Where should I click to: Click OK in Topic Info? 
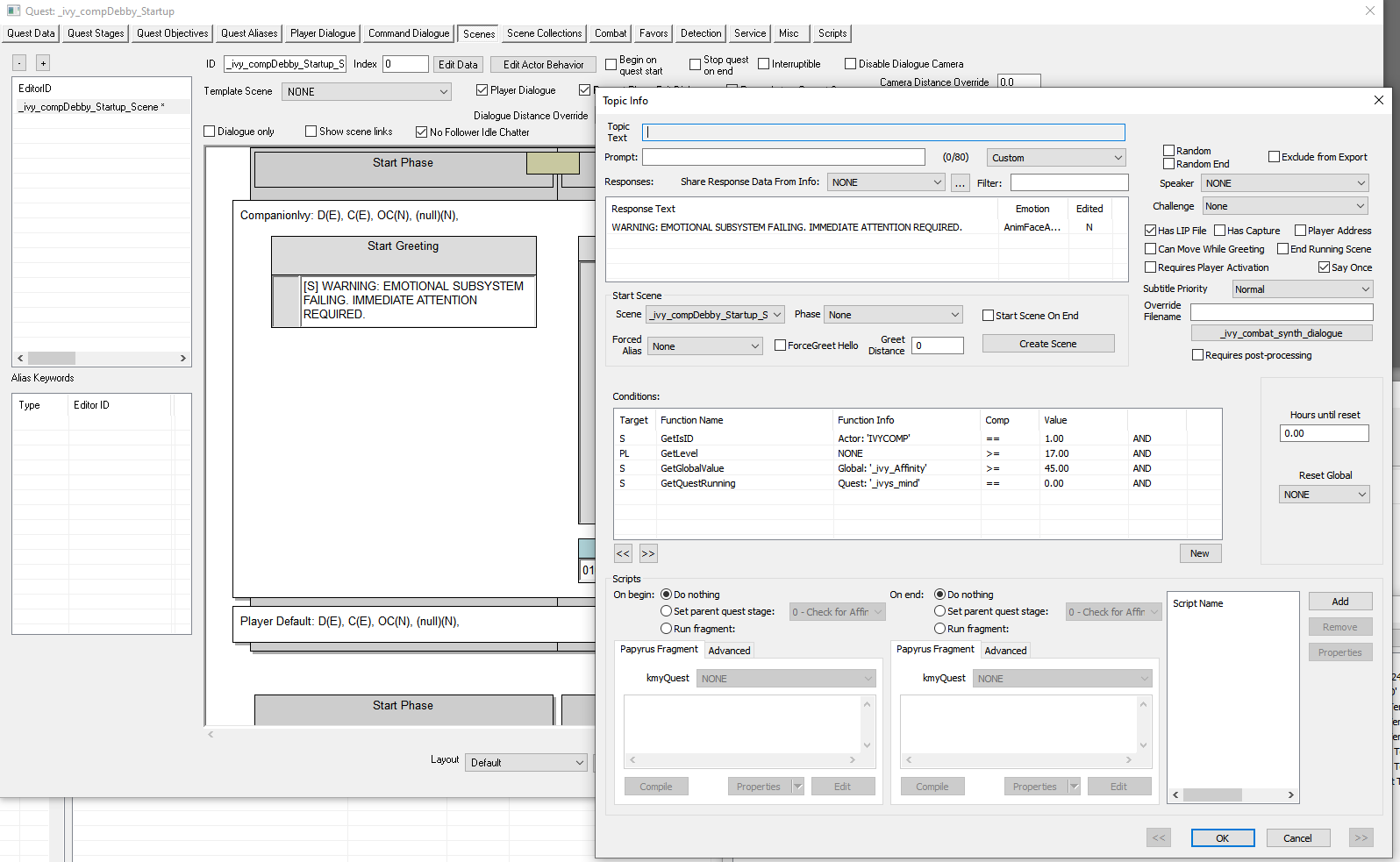[x=1223, y=837]
